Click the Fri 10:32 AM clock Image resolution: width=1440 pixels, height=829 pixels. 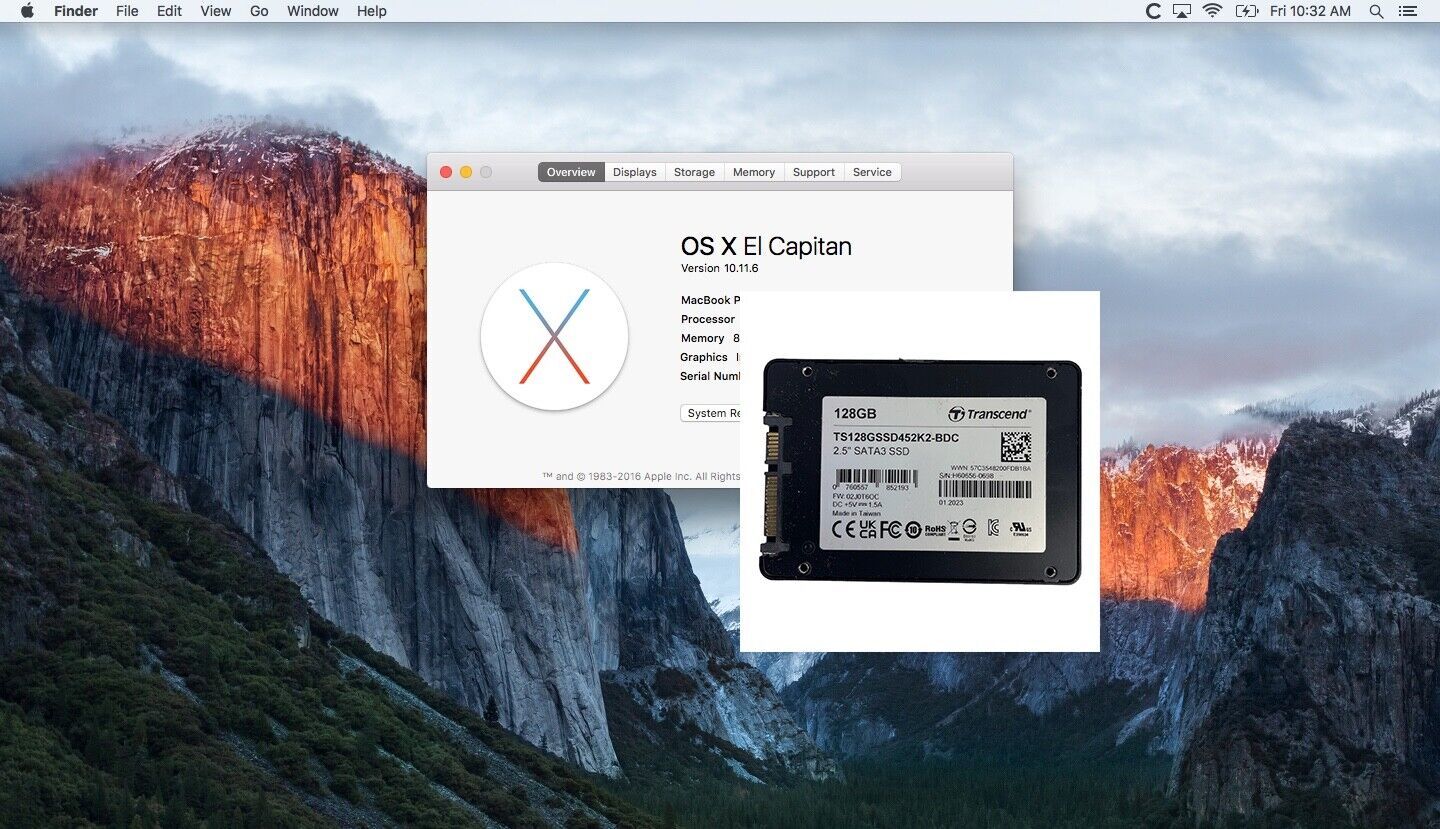click(1310, 11)
